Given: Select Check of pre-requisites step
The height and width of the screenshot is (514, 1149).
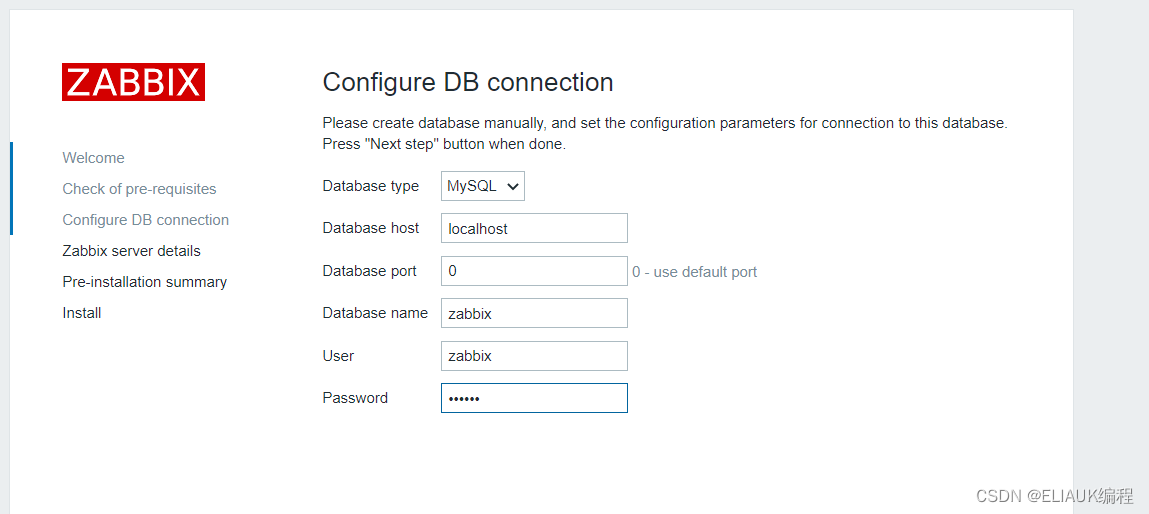Looking at the screenshot, I should click(139, 189).
